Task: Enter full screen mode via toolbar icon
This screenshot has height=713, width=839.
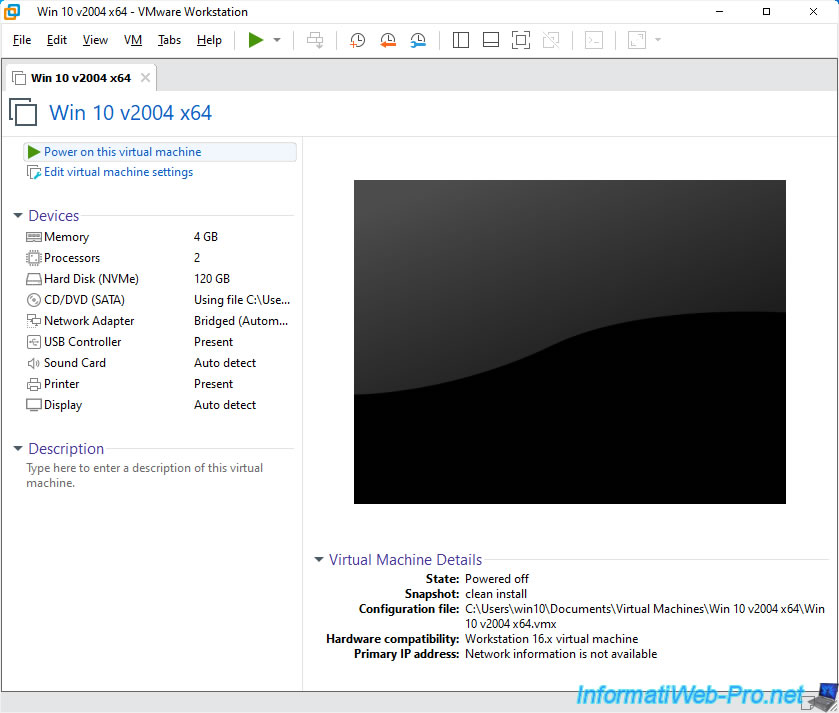Action: pyautogui.click(x=521, y=40)
